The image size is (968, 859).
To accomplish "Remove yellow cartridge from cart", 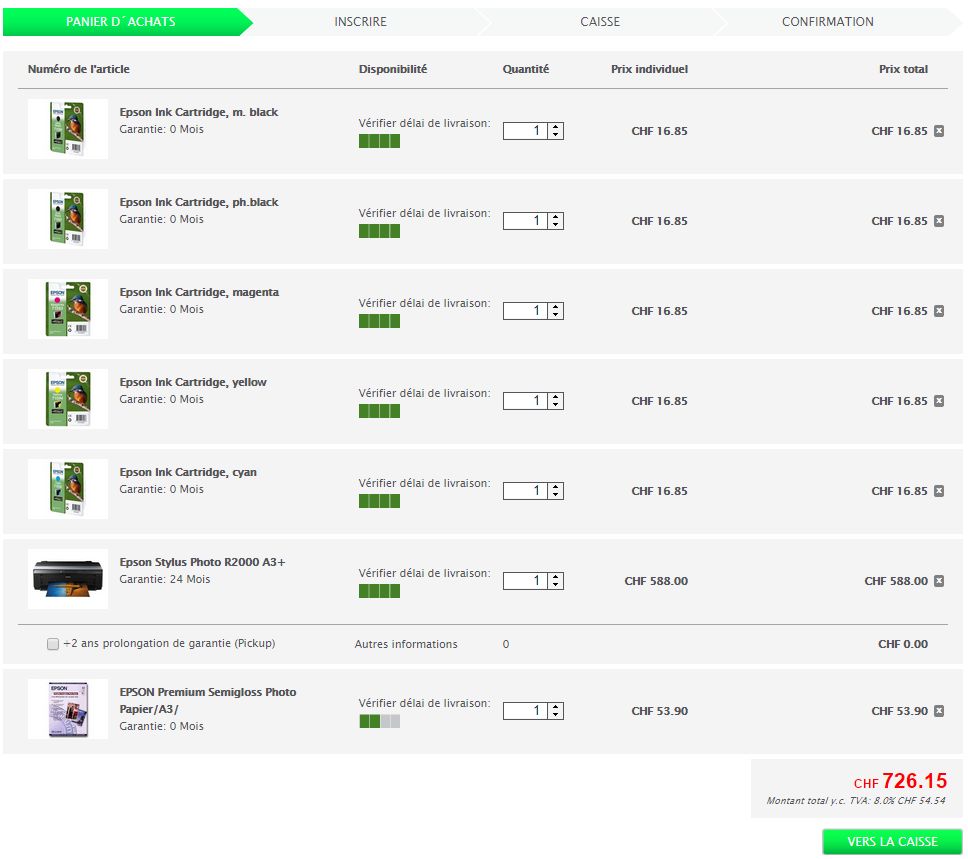I will [939, 401].
